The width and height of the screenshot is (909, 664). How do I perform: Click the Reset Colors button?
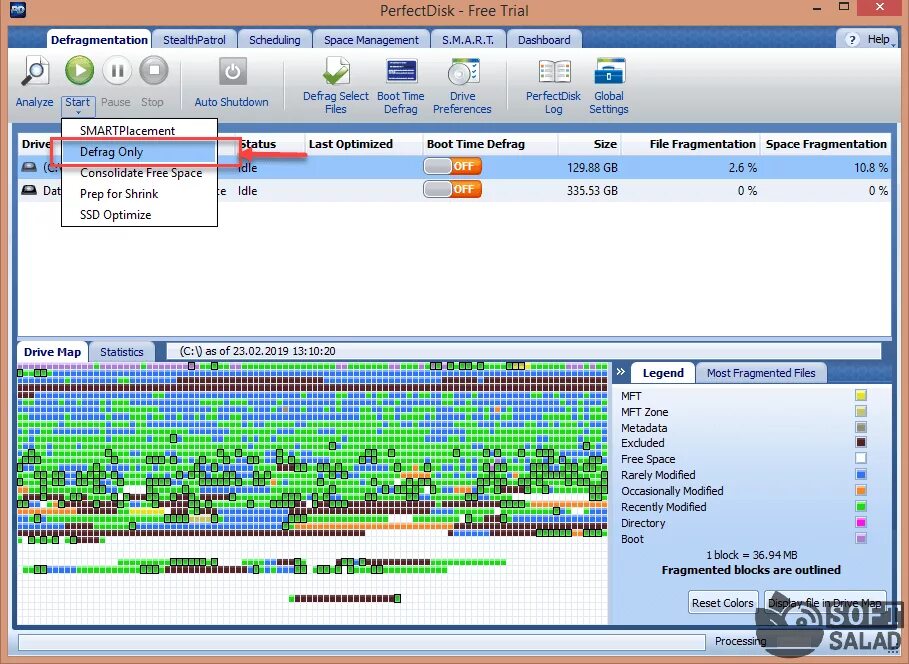coord(722,603)
